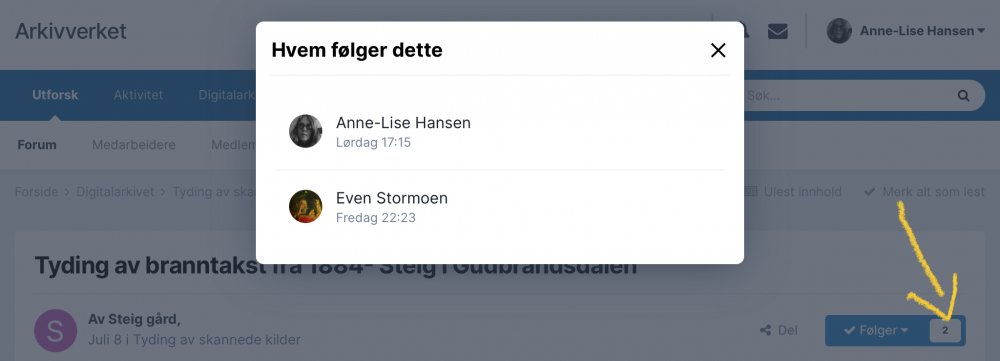Open Anne-Lise Hansen's profile name link
Image resolution: width=1000 pixels, height=361 pixels.
403,123
